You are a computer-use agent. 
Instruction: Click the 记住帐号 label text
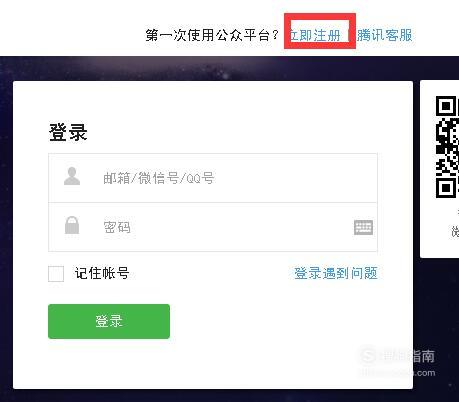coord(102,273)
